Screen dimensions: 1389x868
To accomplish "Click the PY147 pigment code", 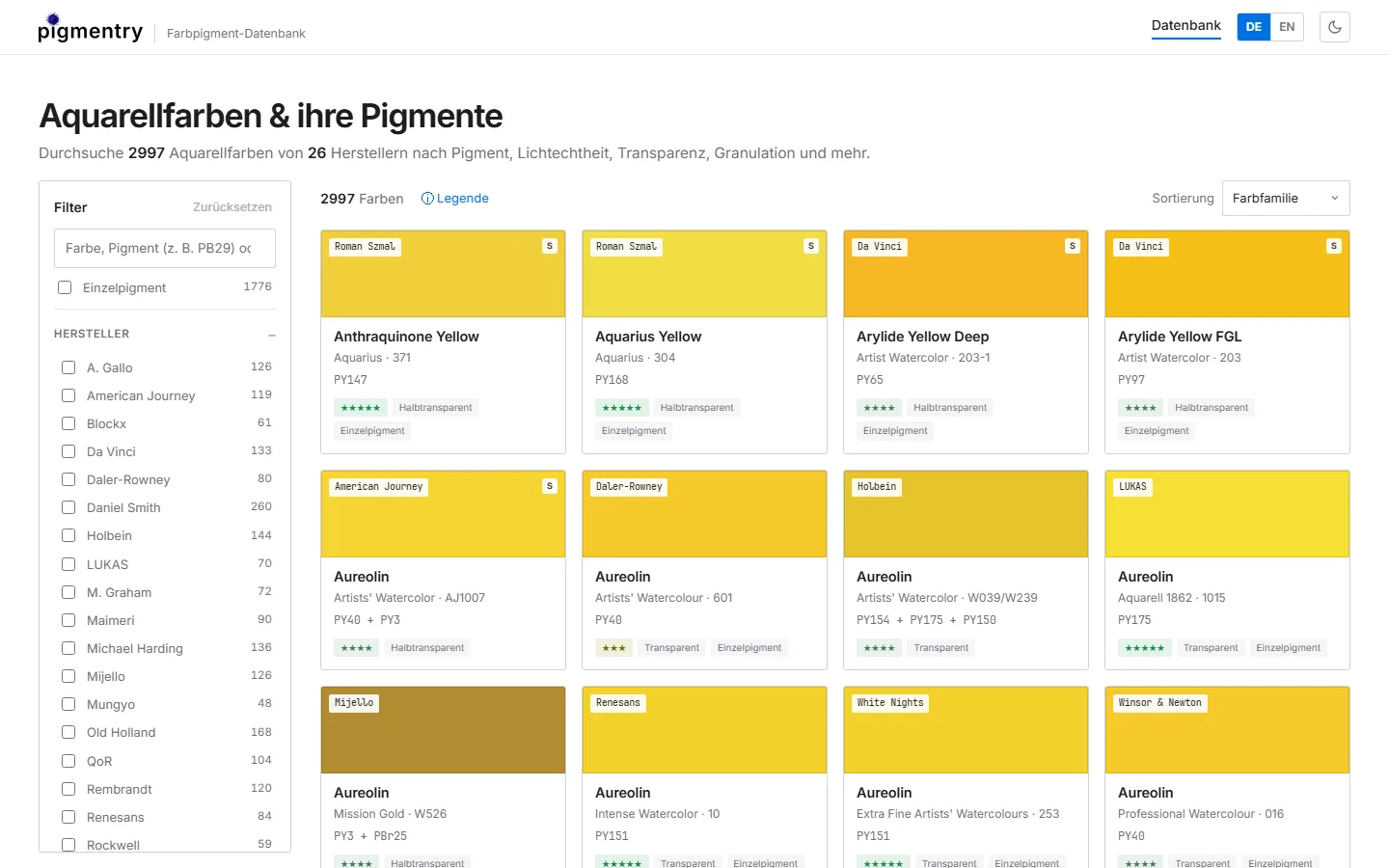I will [x=350, y=380].
